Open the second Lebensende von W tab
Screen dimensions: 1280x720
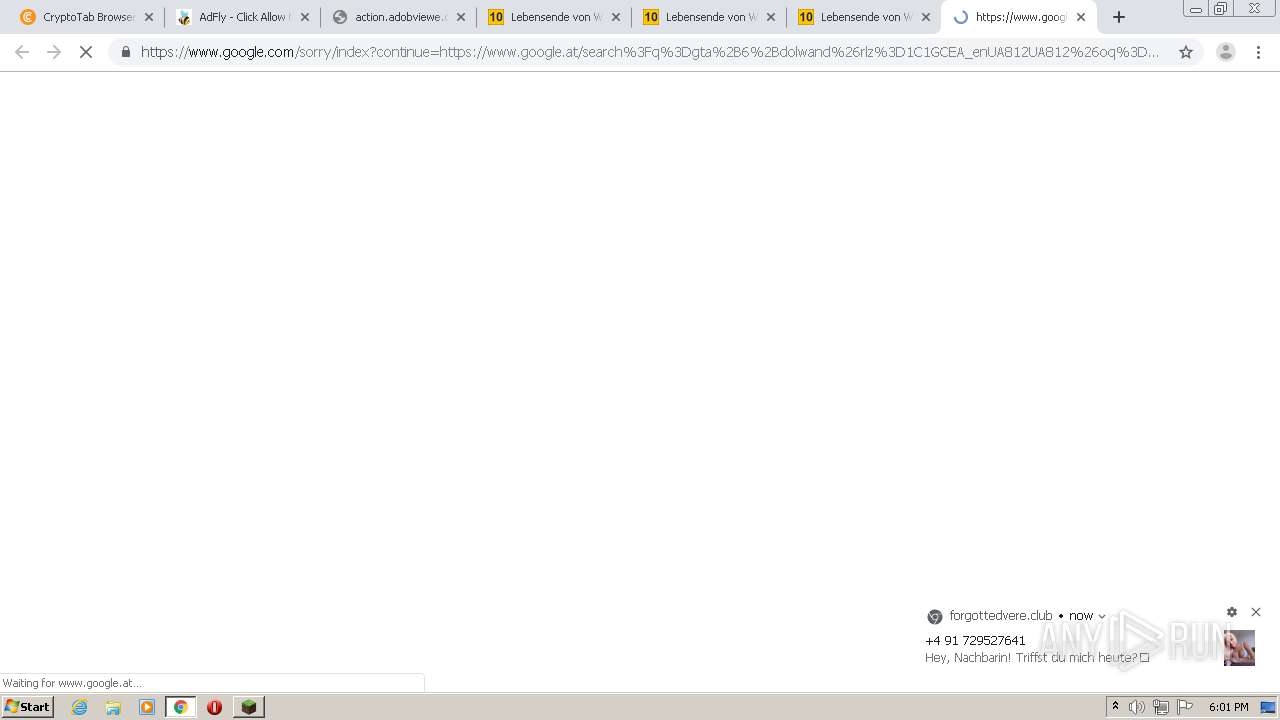point(708,17)
